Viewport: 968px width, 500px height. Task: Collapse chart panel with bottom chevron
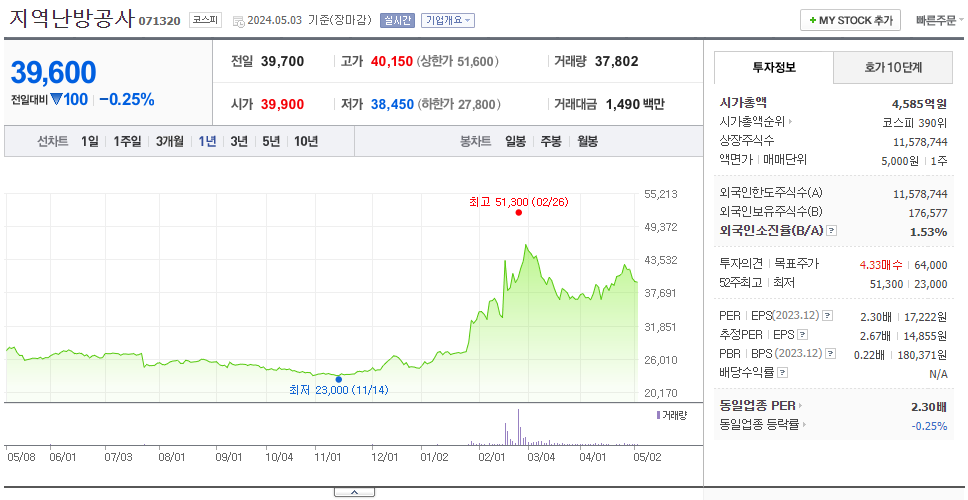coord(354,492)
